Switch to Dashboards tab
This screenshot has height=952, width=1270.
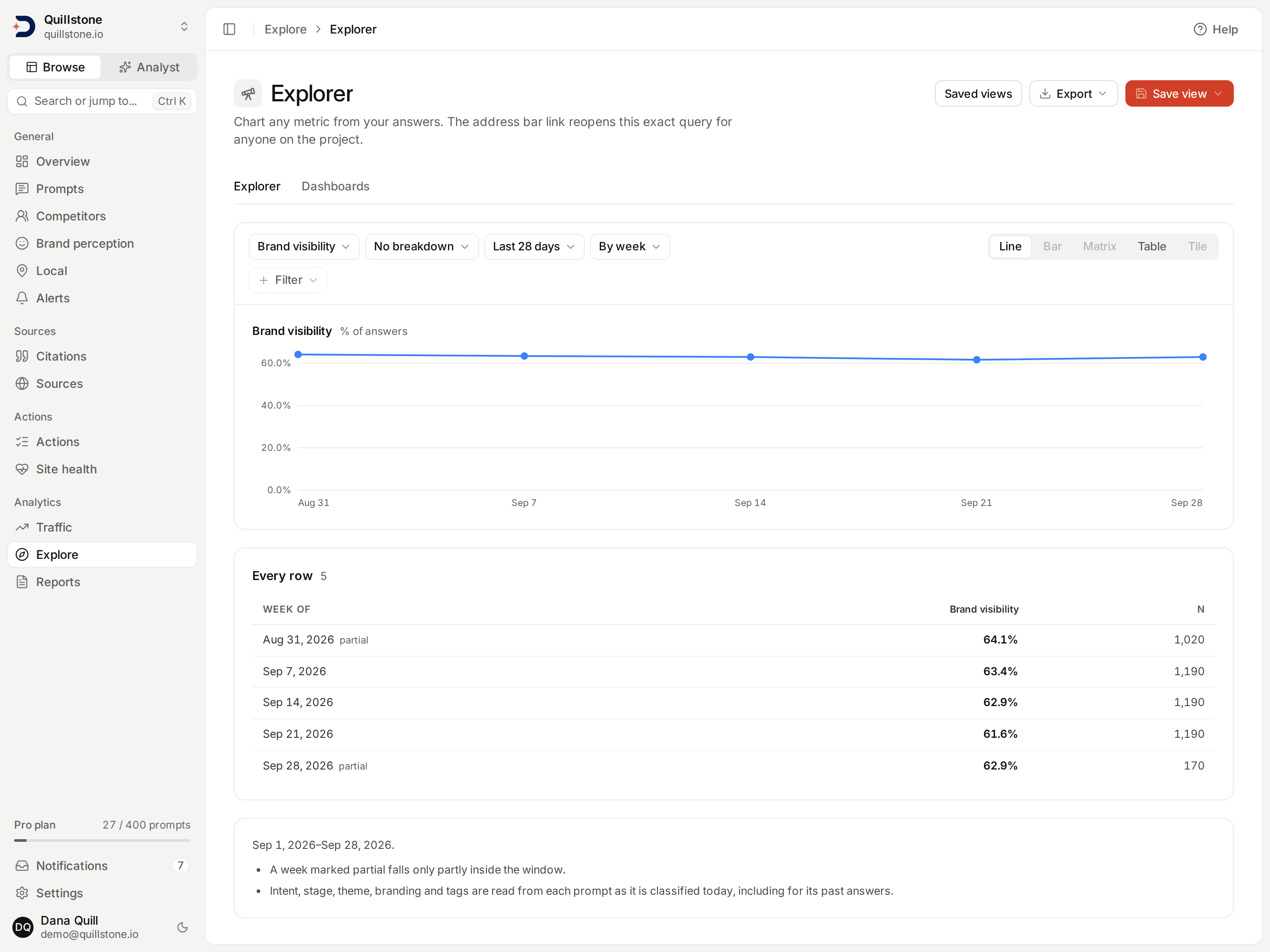click(x=335, y=186)
